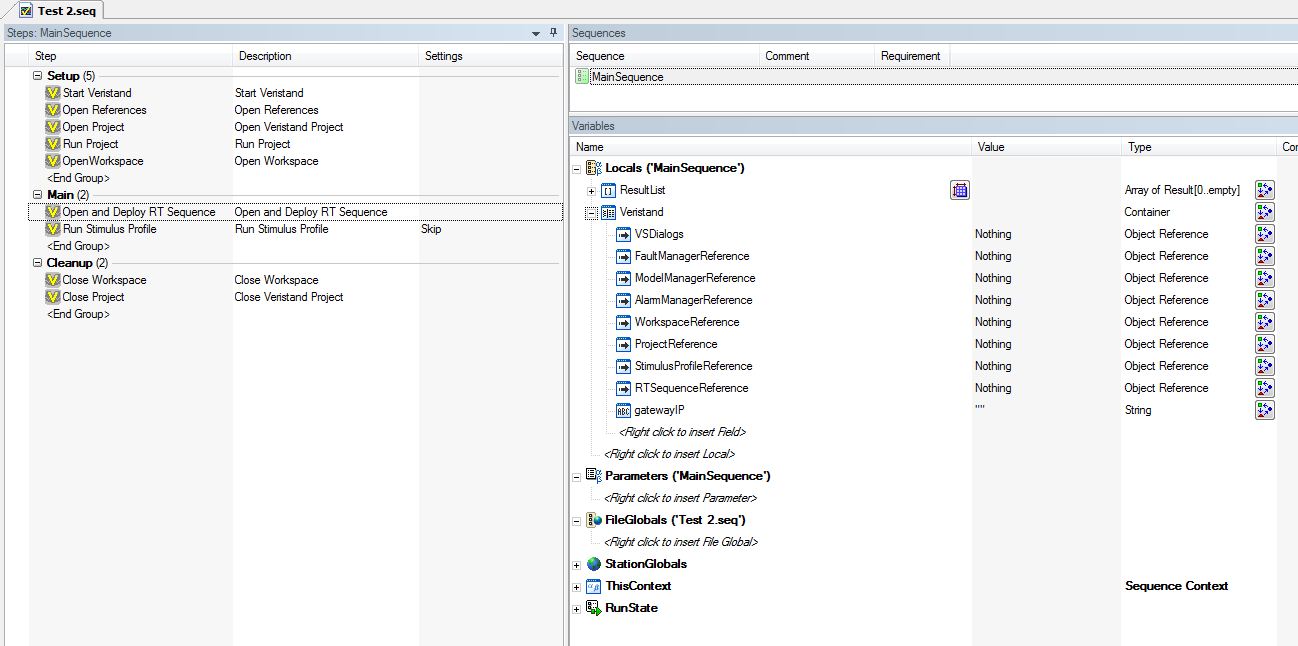1298x646 pixels.
Task: Click the Value cell of gatewayIP
Action: coord(1045,410)
